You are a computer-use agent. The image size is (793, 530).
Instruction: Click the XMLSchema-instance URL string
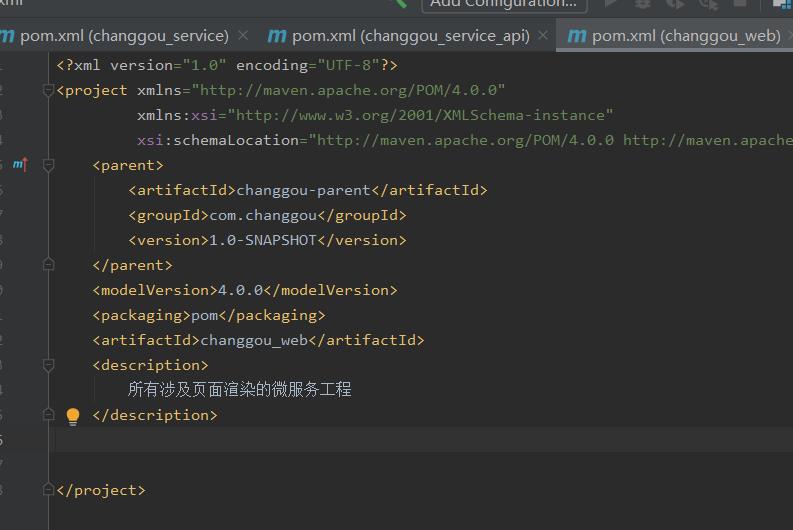420,115
